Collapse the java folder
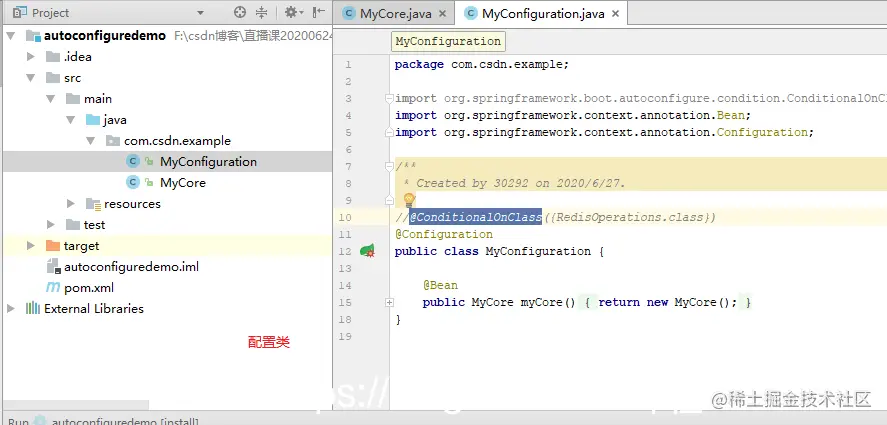 coord(71,119)
